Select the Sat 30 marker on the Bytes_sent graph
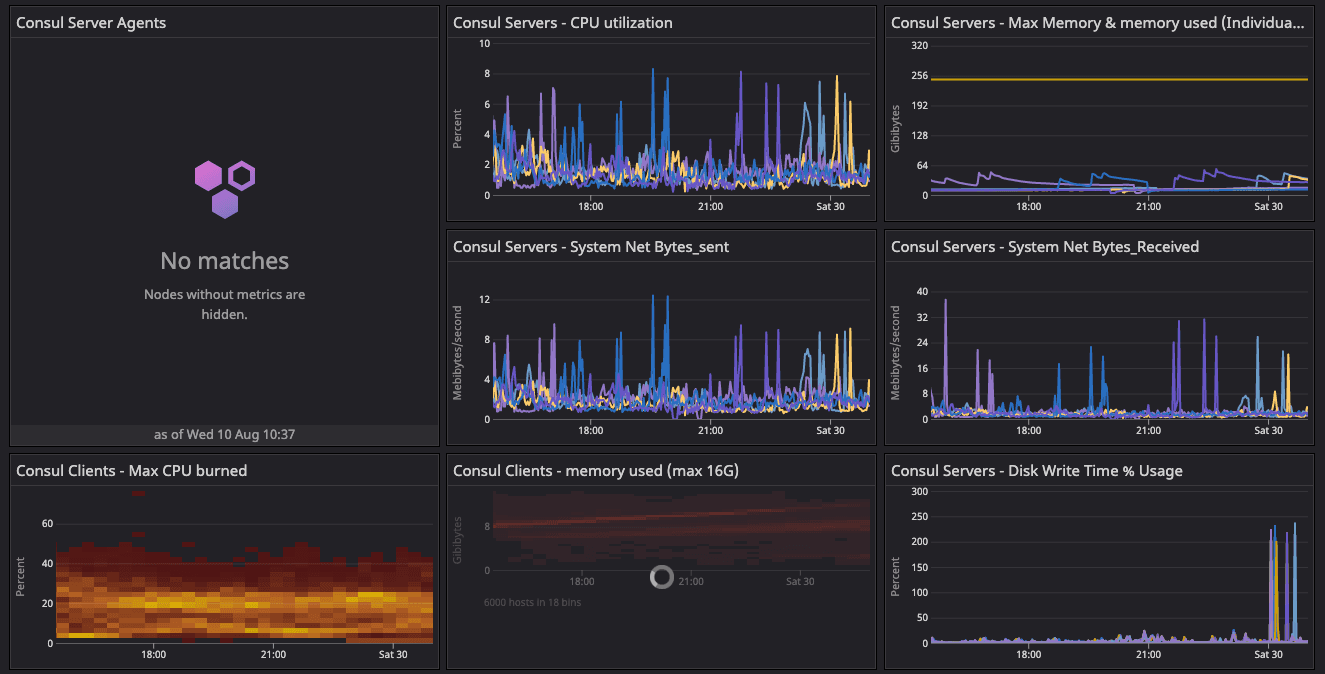This screenshot has height=674, width=1325. pyautogui.click(x=830, y=431)
